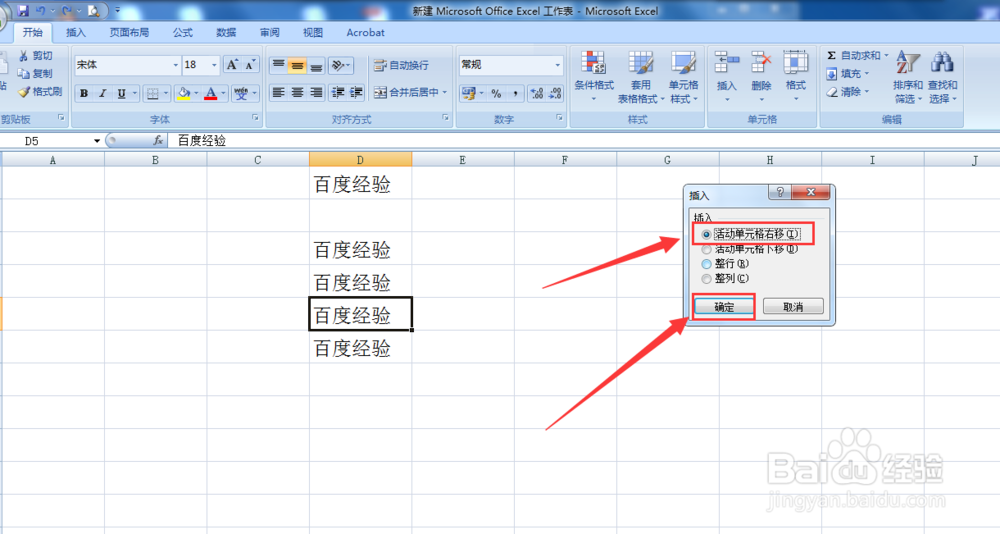This screenshot has height=534, width=1000.
Task: Switch to 插入 ribbon tab
Action: tap(75, 33)
